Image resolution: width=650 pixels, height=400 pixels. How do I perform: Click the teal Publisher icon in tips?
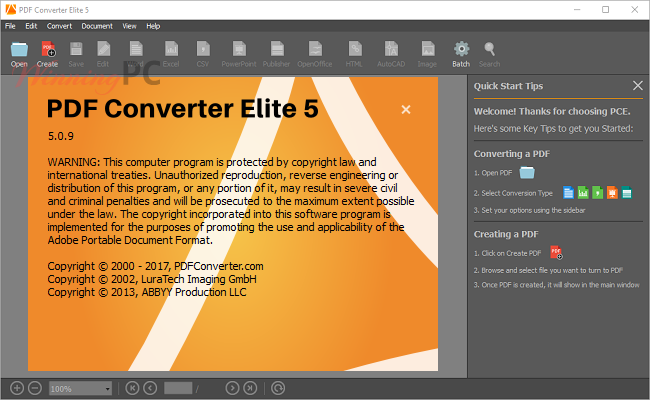point(627,192)
